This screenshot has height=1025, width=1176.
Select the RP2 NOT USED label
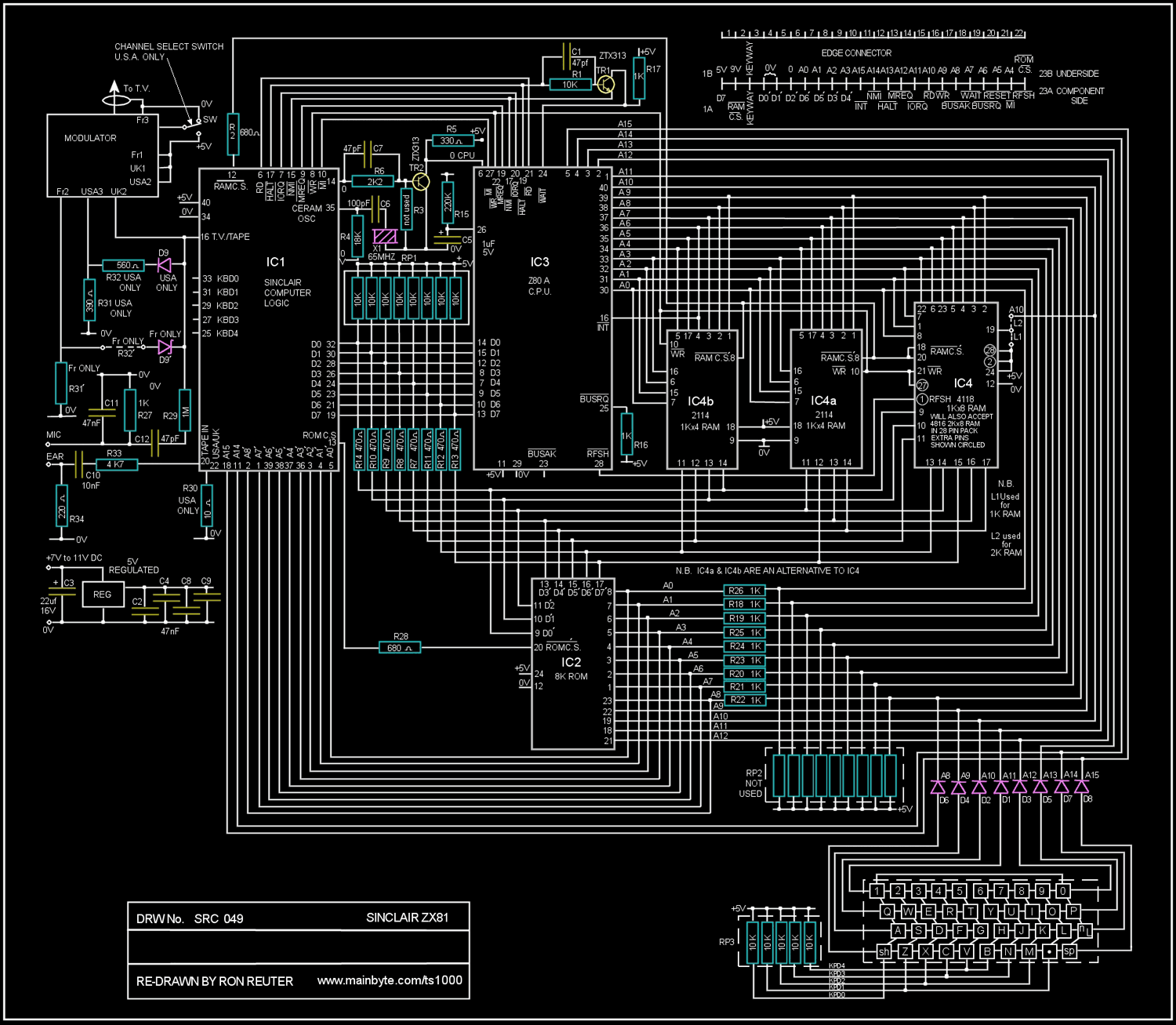[x=751, y=783]
